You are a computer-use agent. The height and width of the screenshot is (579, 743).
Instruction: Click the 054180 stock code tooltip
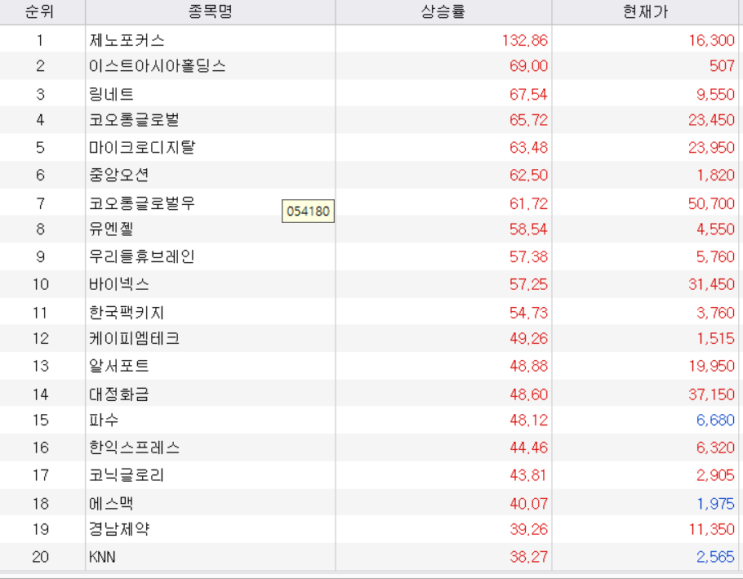[308, 211]
